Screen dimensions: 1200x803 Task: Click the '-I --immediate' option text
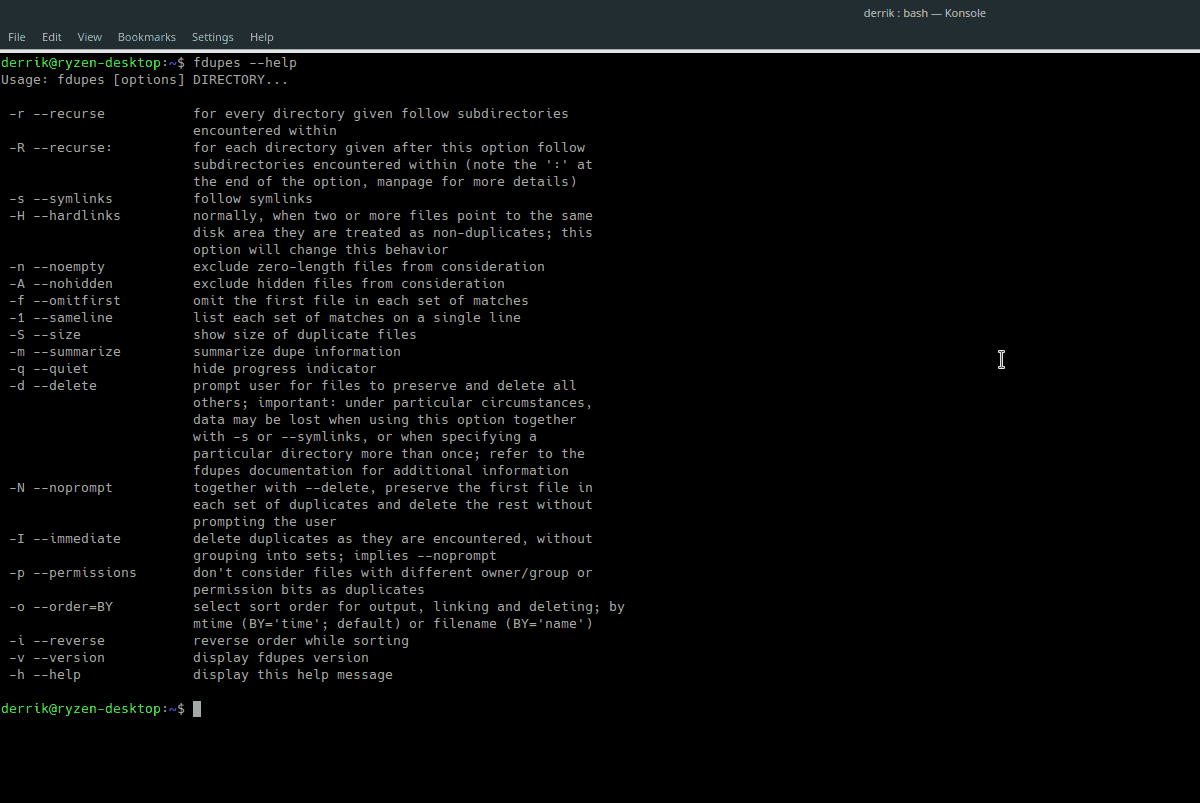pyautogui.click(x=65, y=539)
